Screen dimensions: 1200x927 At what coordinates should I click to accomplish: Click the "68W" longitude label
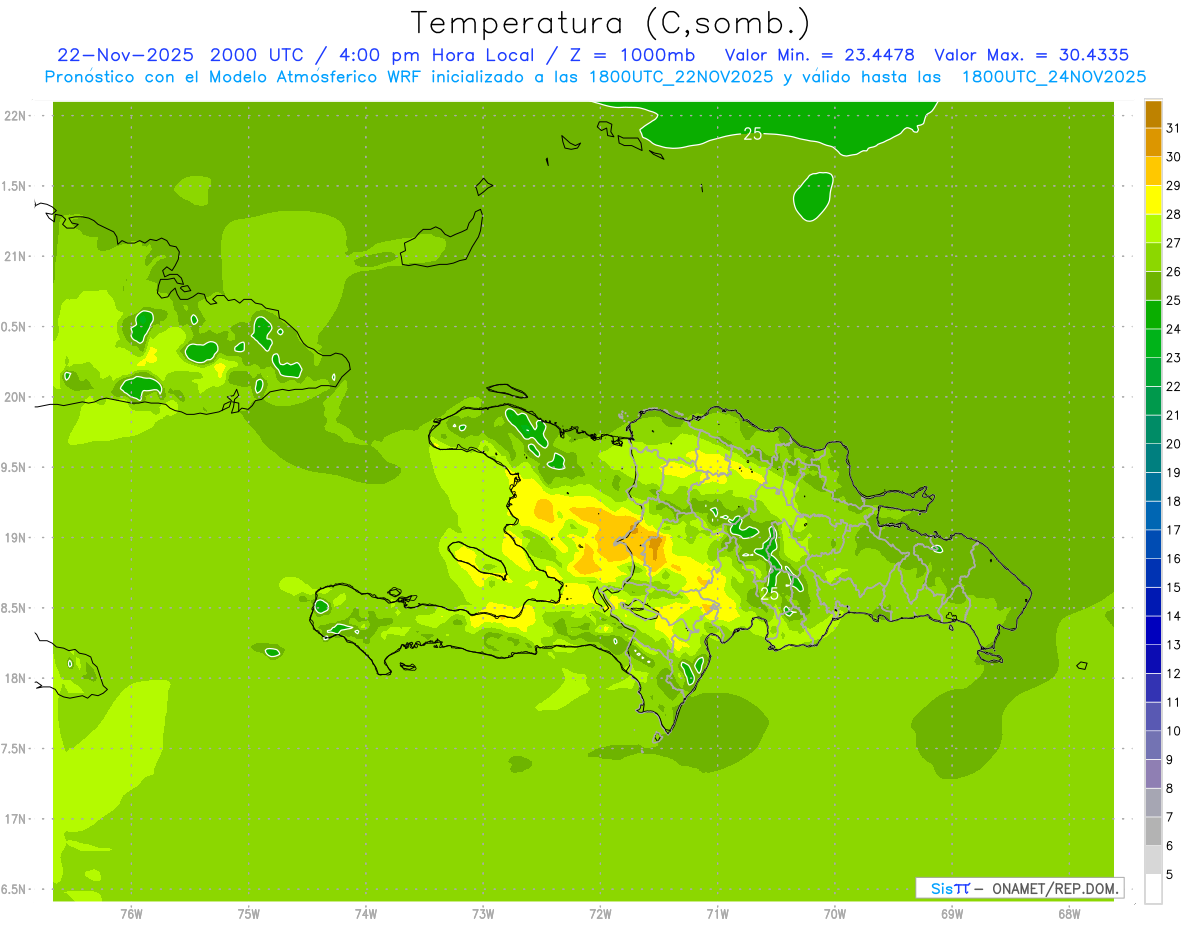tap(1068, 913)
